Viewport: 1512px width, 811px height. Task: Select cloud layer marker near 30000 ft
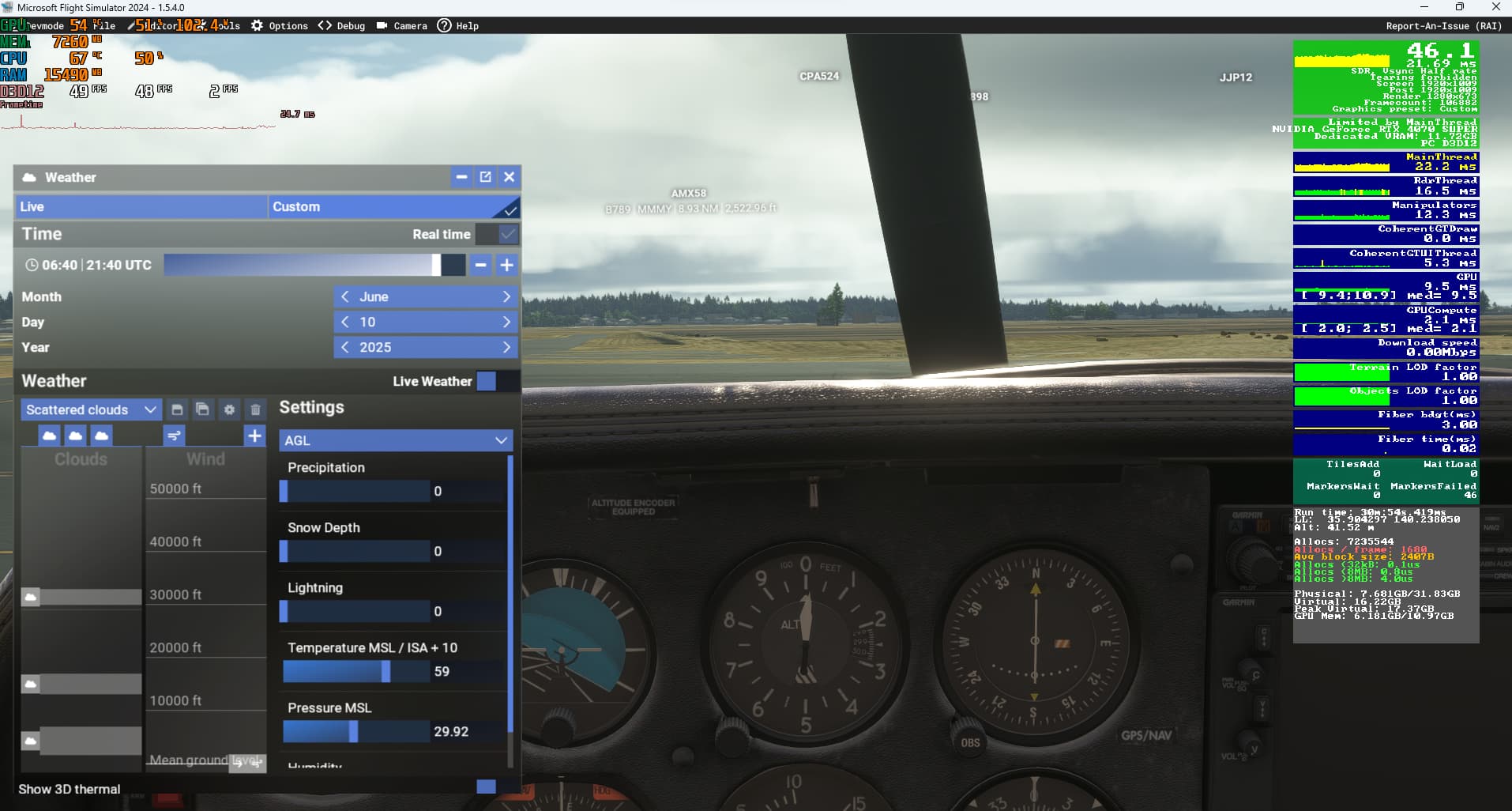point(31,597)
